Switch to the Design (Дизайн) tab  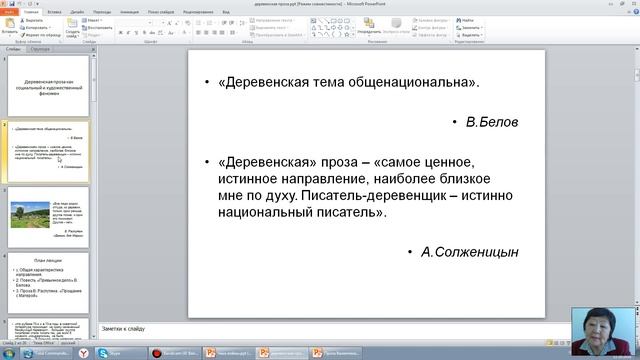tap(77, 12)
